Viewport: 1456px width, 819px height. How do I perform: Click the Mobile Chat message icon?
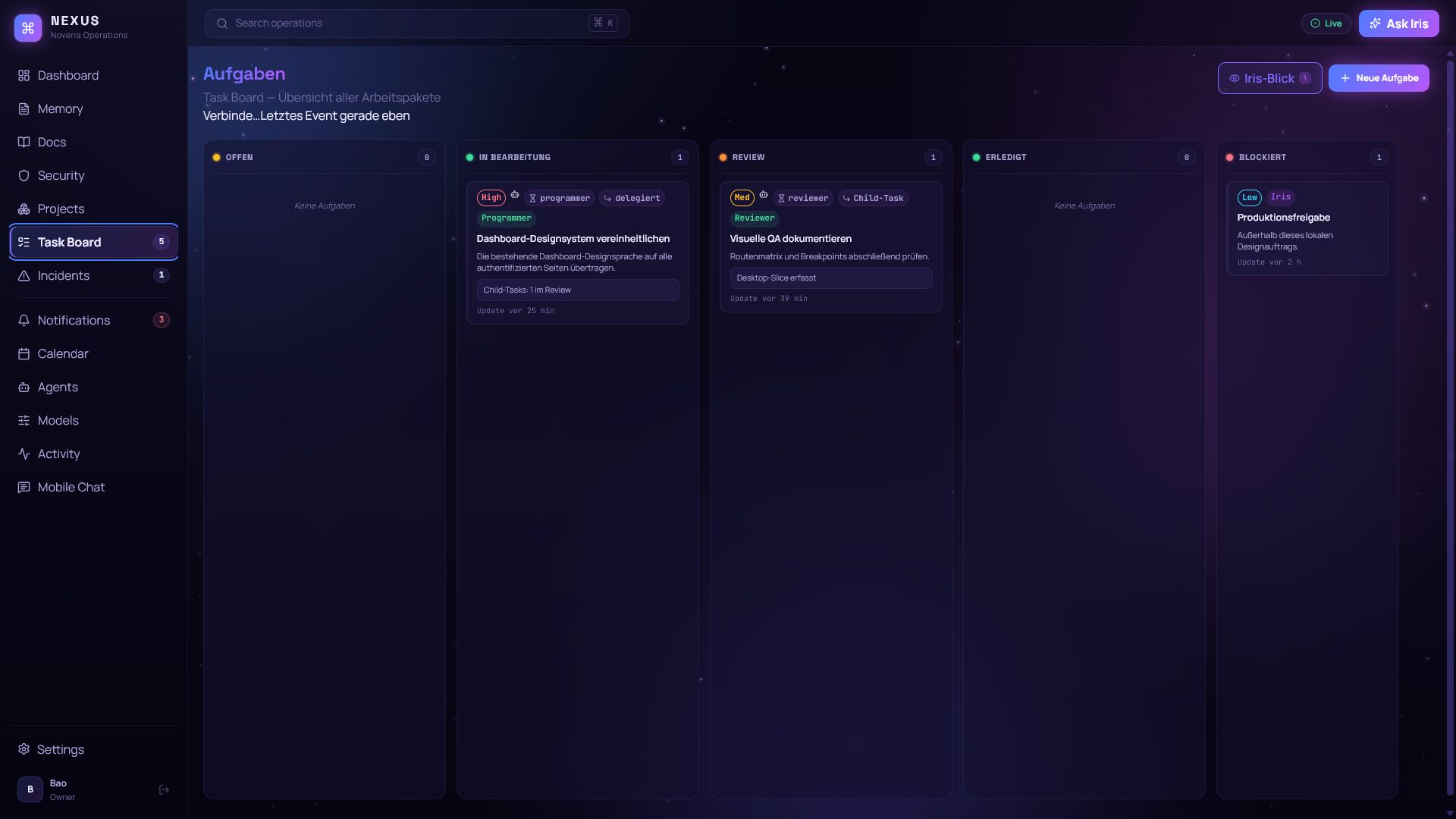[x=24, y=487]
